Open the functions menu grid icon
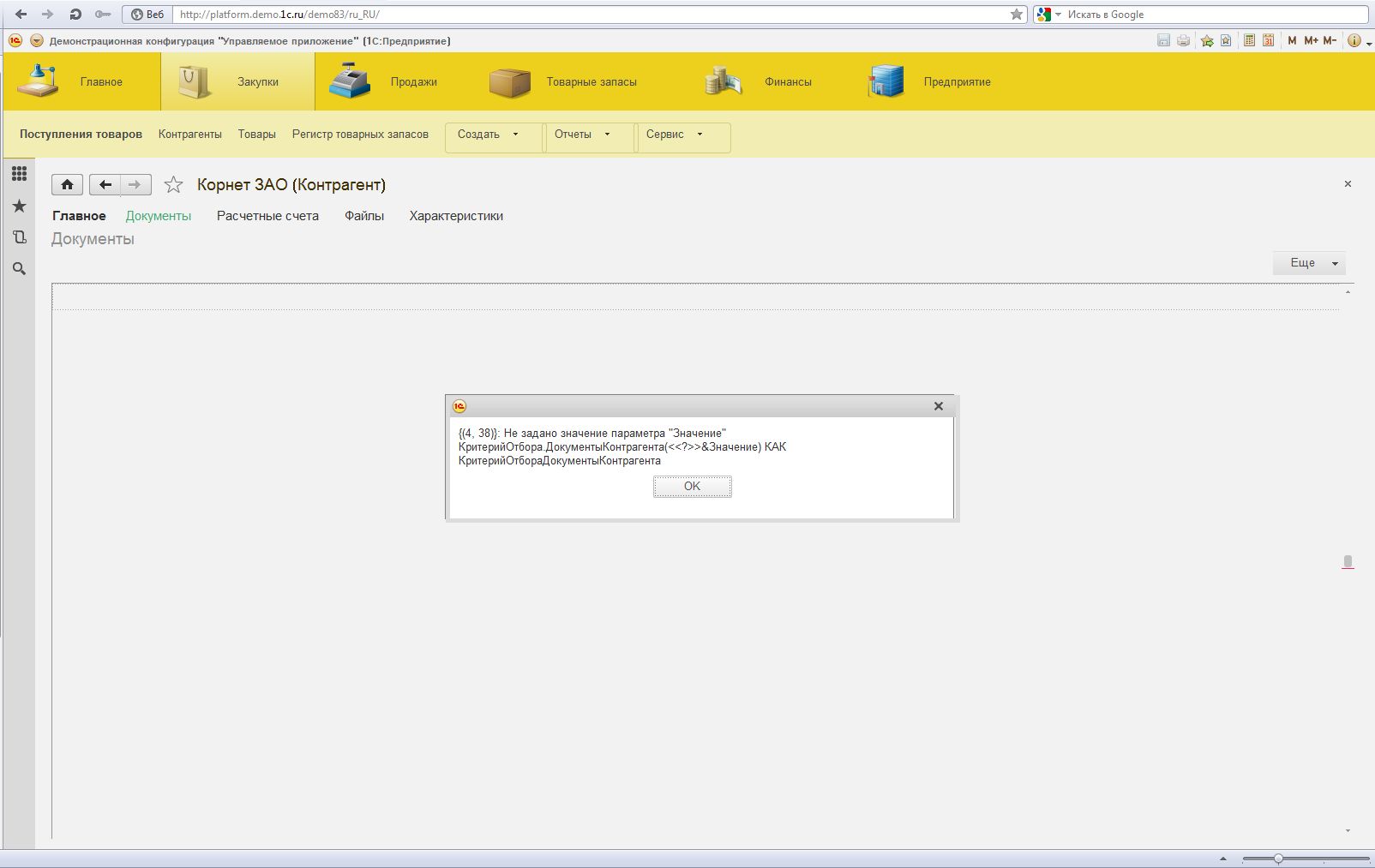1375x868 pixels. pyautogui.click(x=19, y=174)
